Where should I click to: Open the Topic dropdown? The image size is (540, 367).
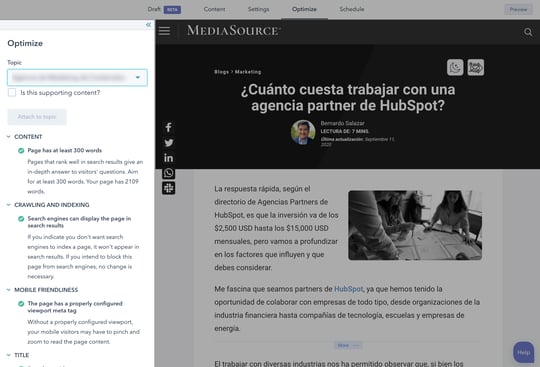(x=77, y=77)
